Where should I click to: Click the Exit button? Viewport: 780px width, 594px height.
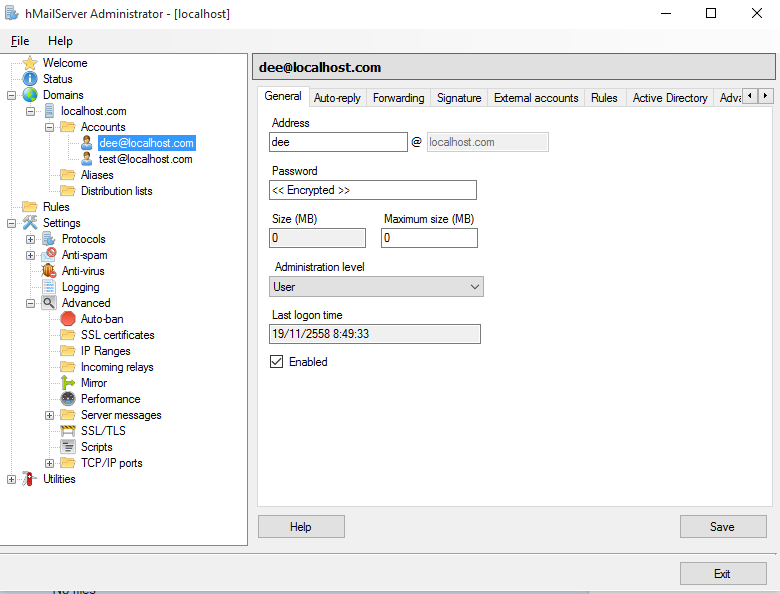(723, 573)
